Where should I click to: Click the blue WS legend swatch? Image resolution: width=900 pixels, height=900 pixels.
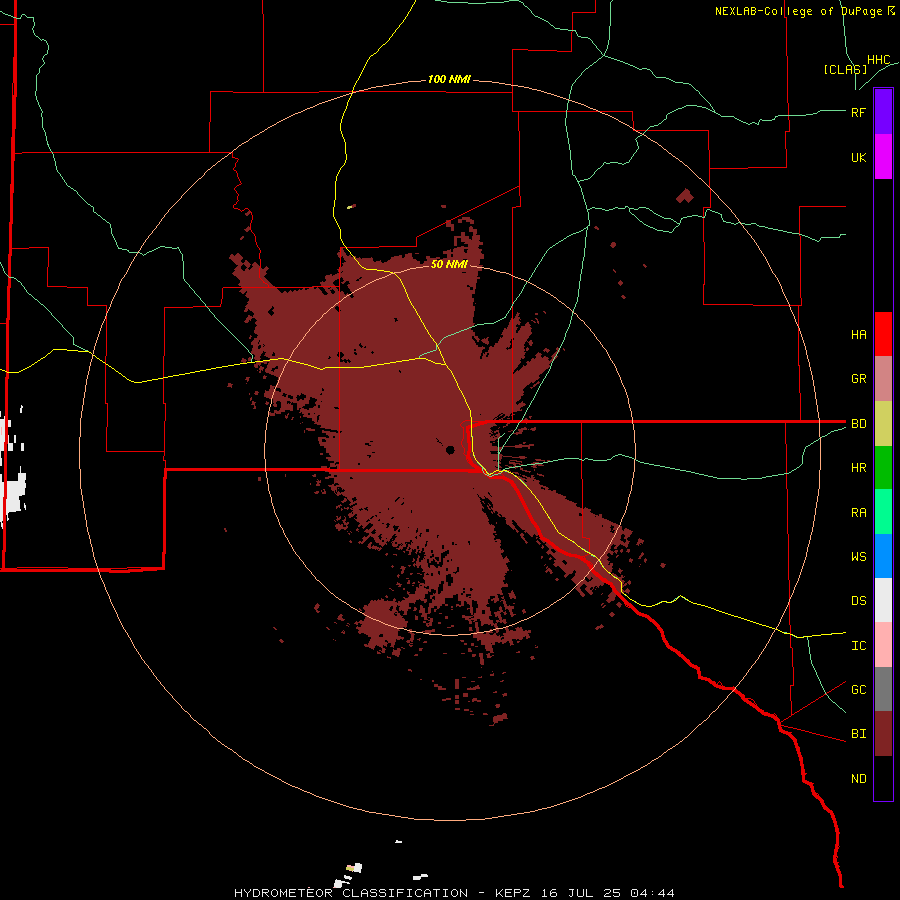coord(883,556)
